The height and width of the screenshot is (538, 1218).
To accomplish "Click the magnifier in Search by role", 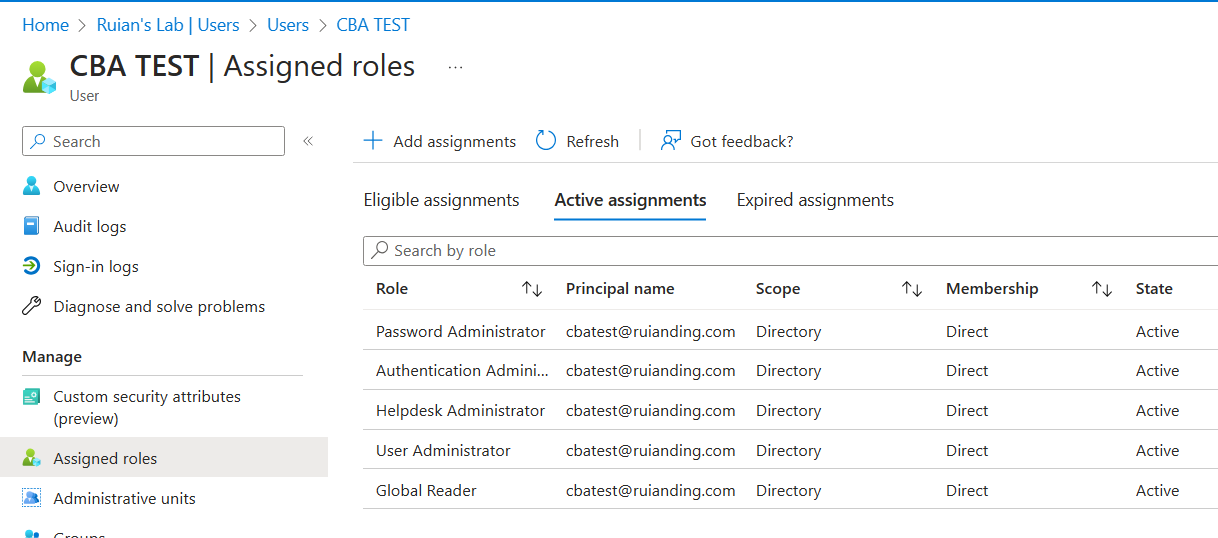I will [x=380, y=250].
